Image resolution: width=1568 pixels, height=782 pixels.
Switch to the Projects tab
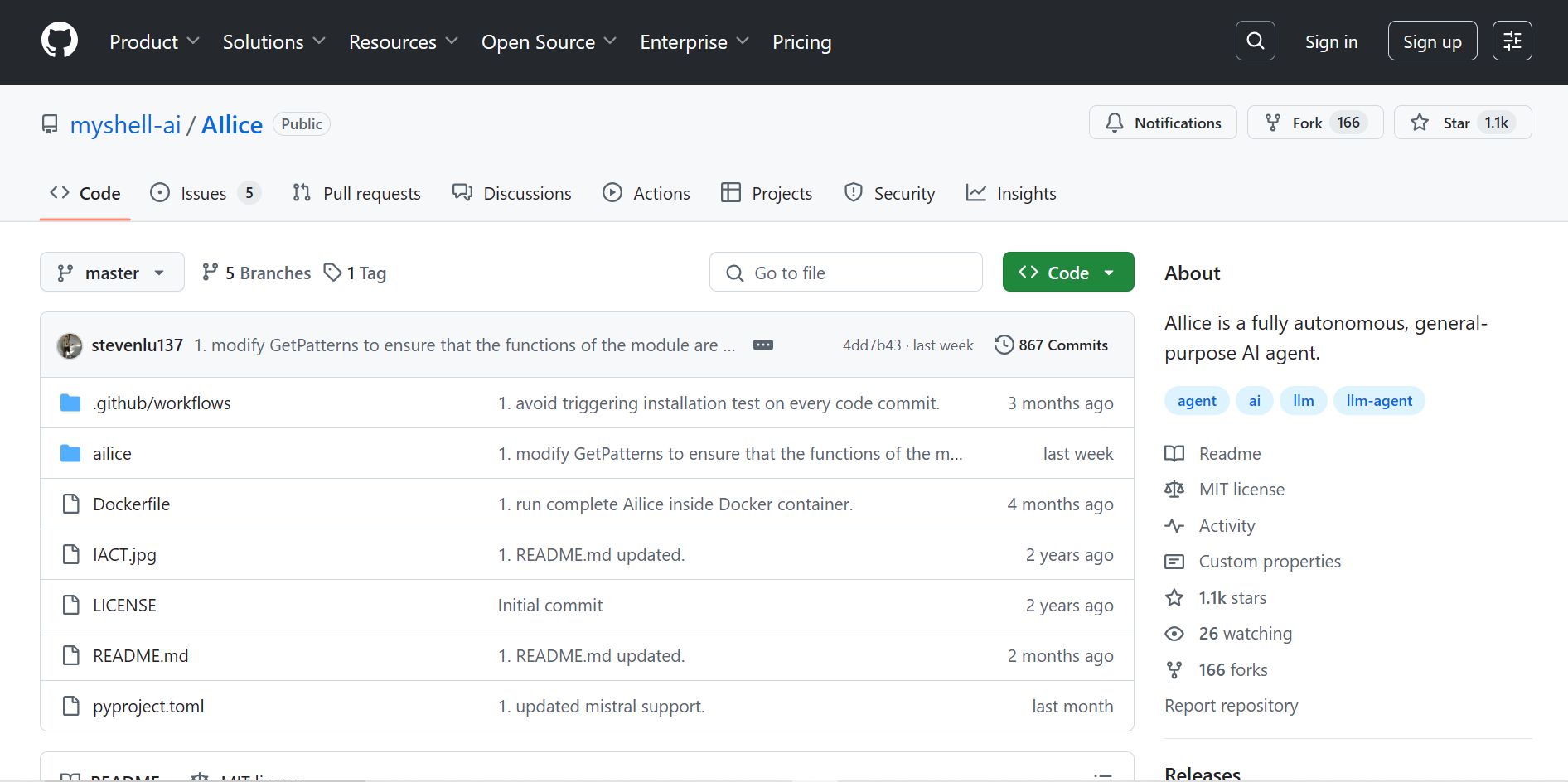[767, 193]
